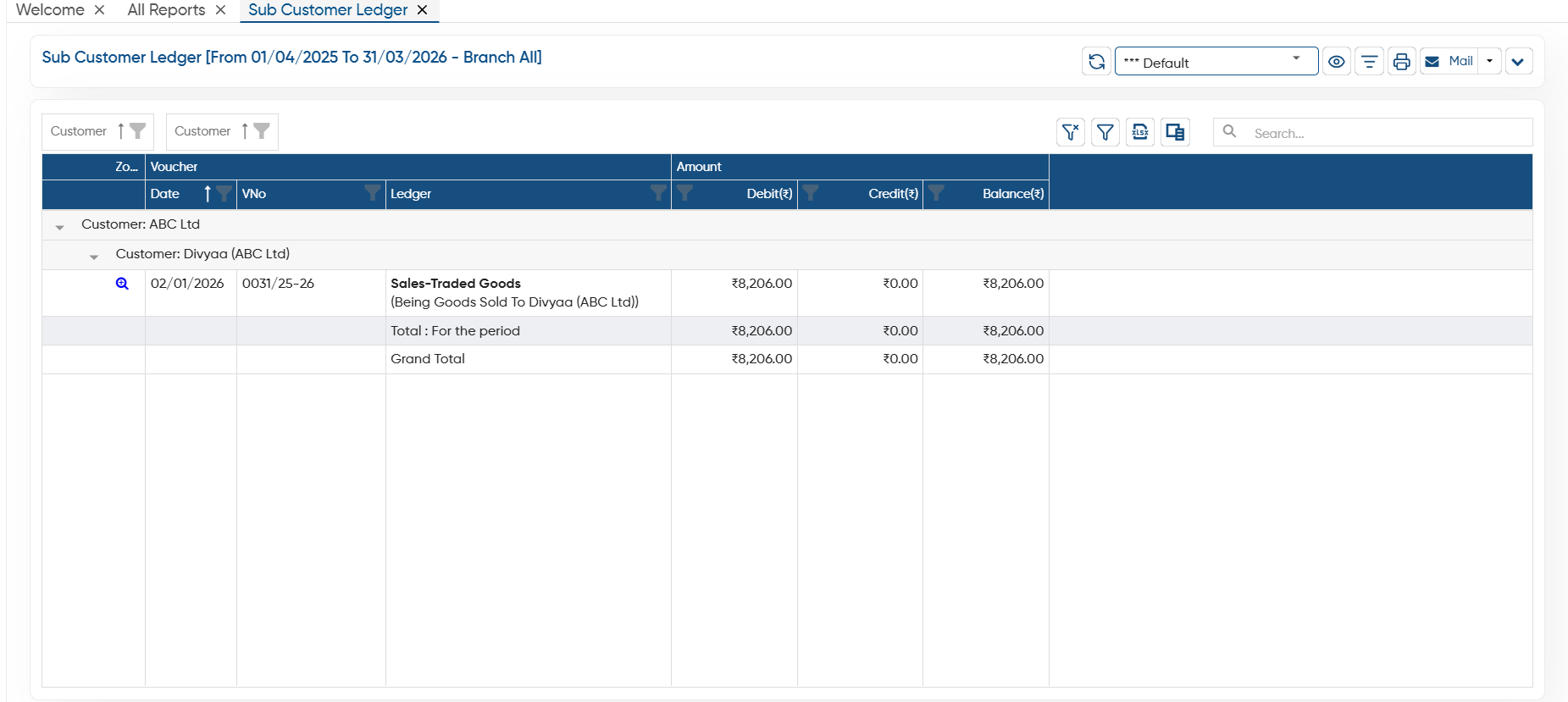Open the report filter options icon
Image resolution: width=1568 pixels, height=702 pixels.
coord(1369,61)
